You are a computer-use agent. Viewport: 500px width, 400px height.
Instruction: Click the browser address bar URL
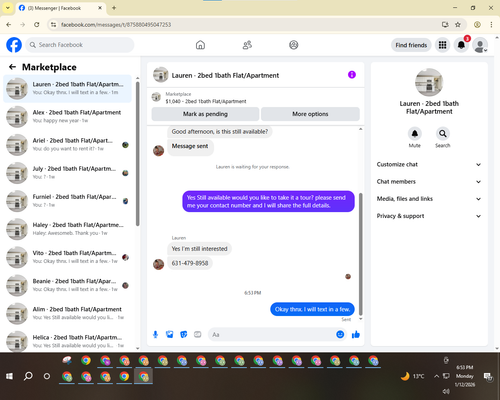pyautogui.click(x=116, y=25)
